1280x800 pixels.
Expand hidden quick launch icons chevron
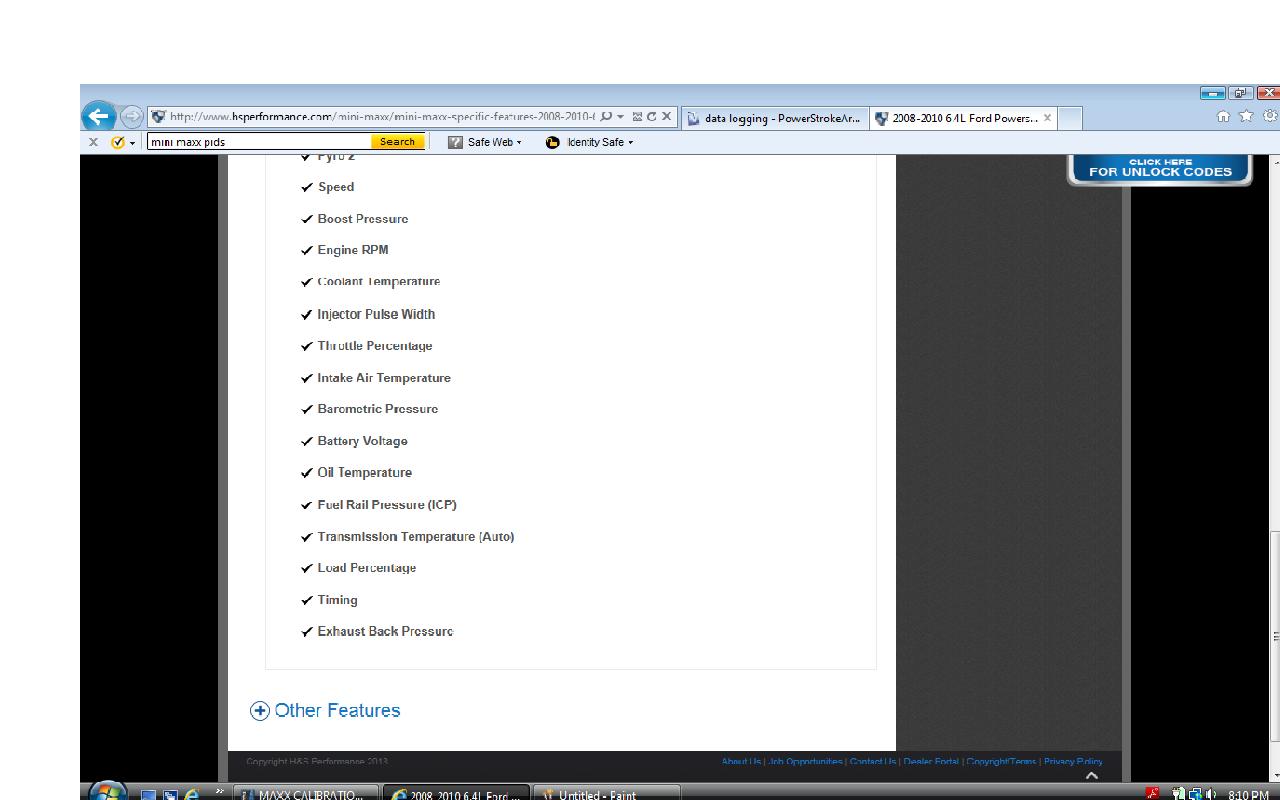tap(219, 792)
